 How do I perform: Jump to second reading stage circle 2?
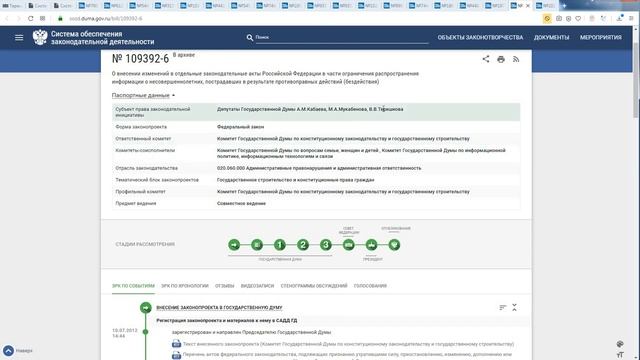pyautogui.click(x=303, y=245)
